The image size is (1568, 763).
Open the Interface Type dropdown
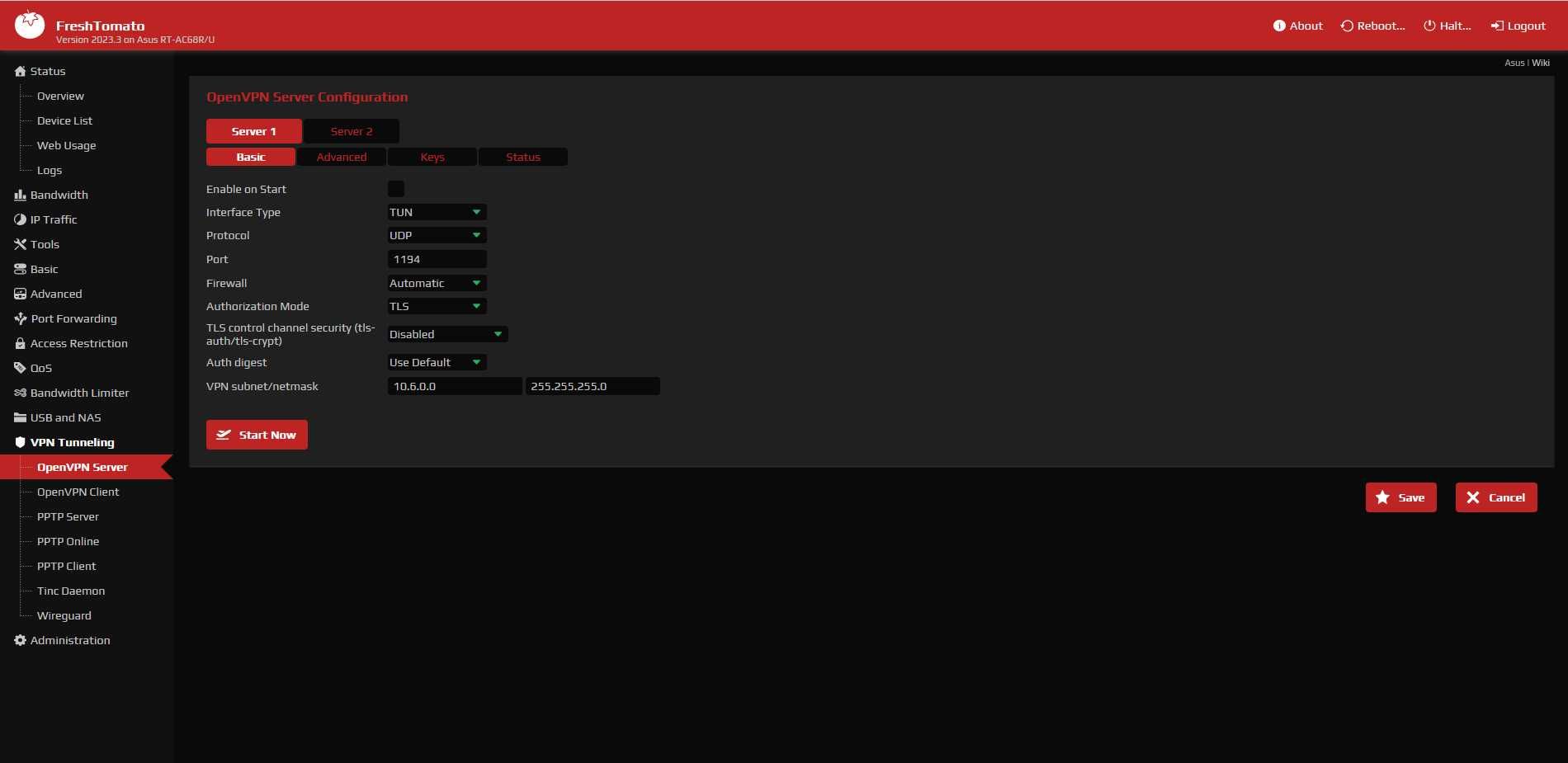[437, 212]
